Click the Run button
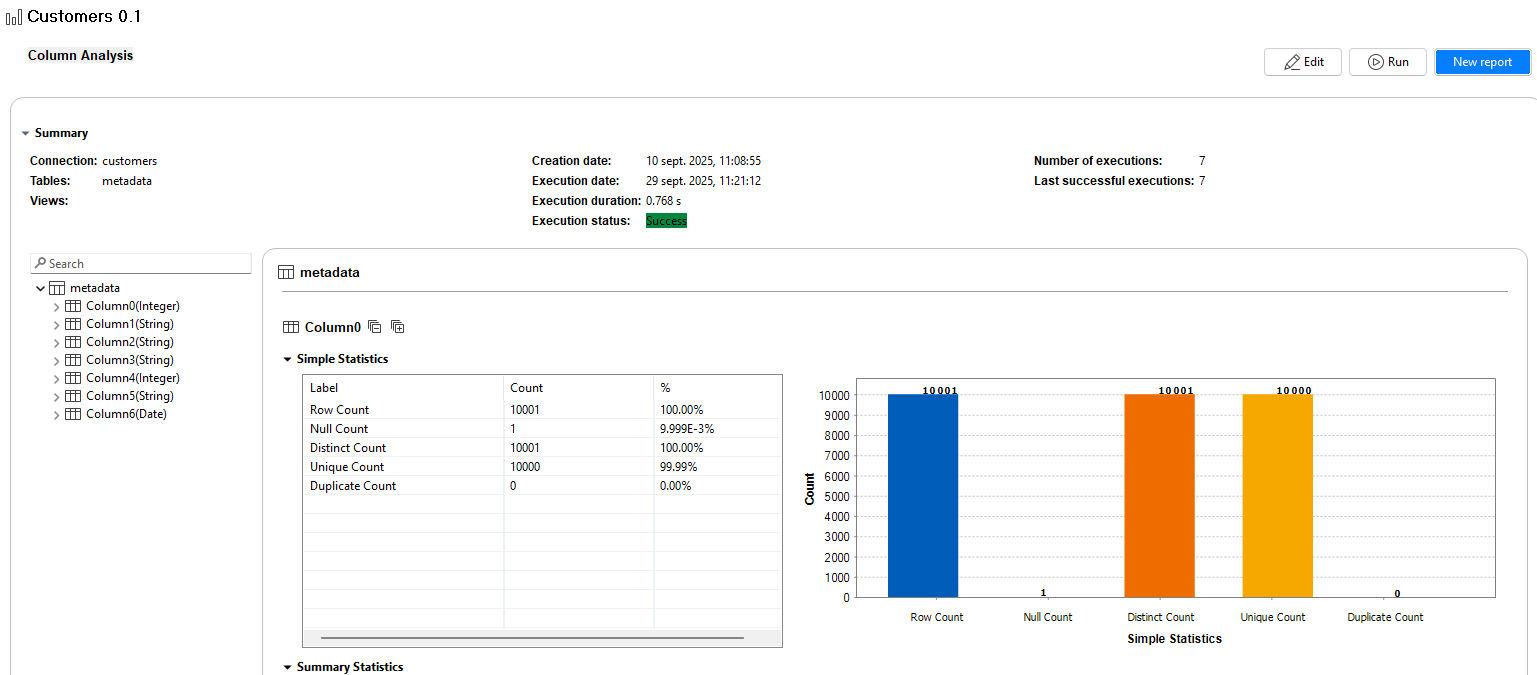 point(1387,61)
